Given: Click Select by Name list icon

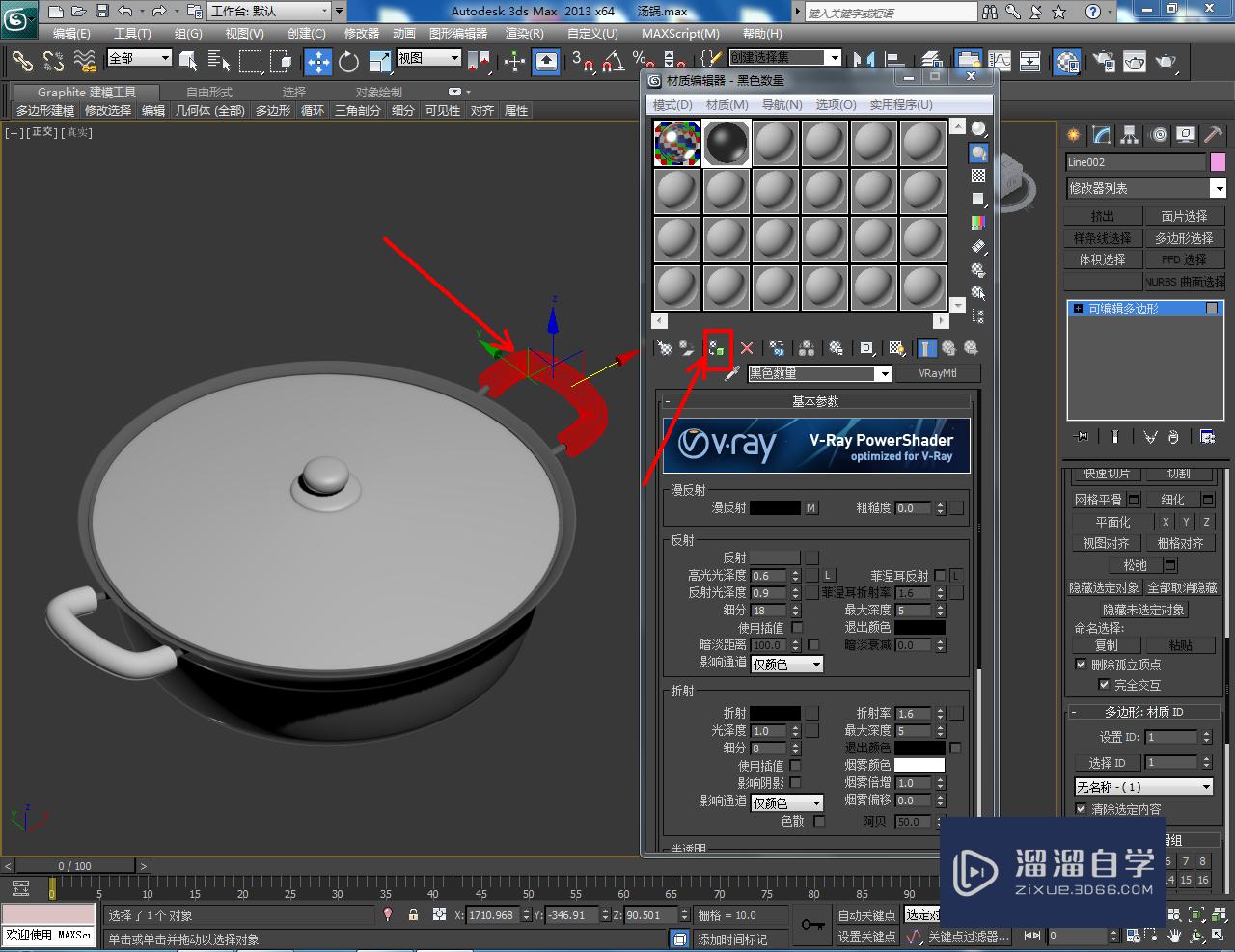Looking at the screenshot, I should (219, 62).
